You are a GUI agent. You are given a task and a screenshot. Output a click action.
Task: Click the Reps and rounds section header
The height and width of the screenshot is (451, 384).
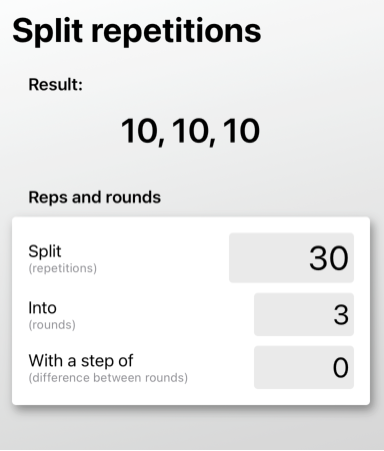tap(94, 197)
